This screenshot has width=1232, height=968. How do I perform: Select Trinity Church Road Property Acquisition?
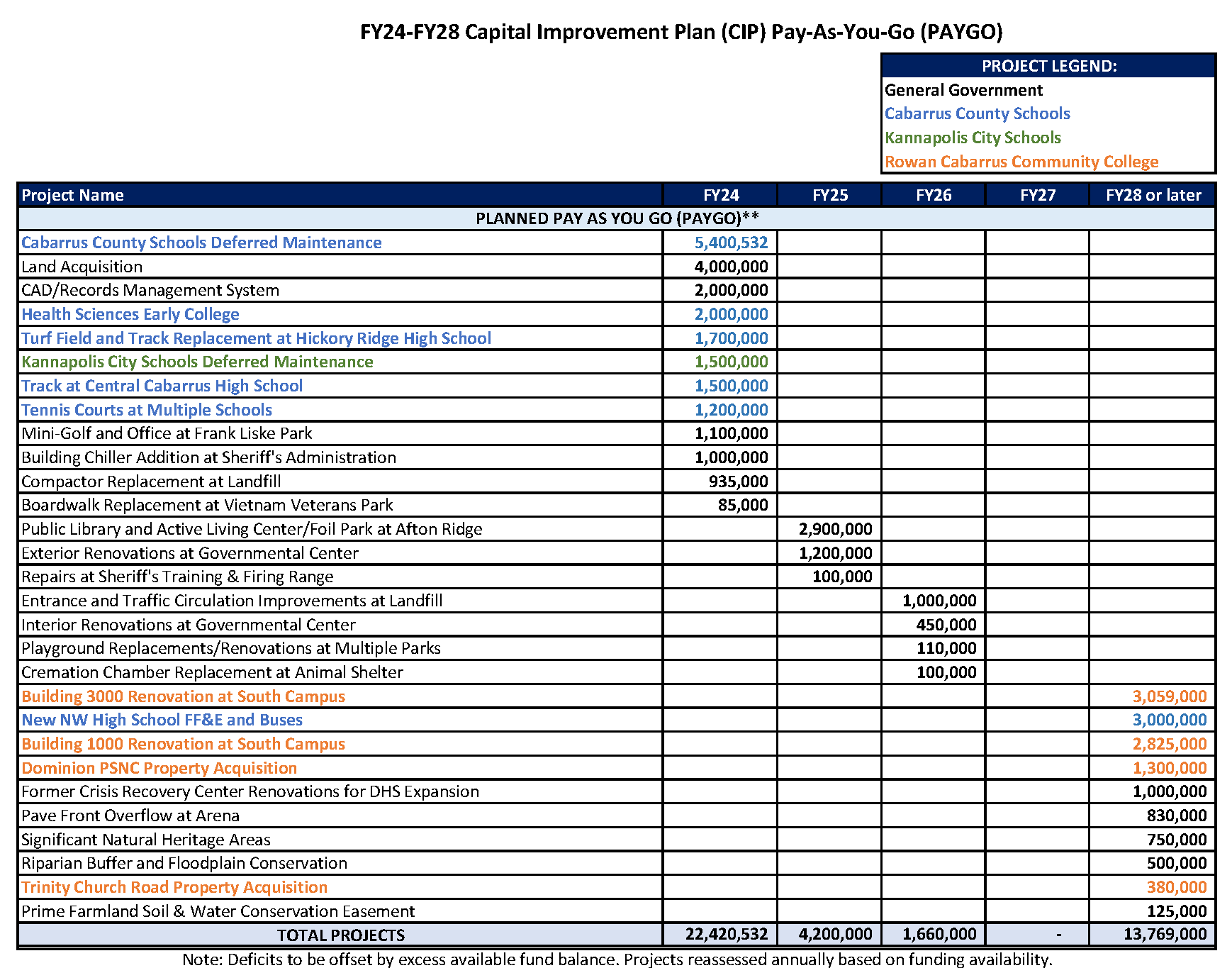point(174,887)
